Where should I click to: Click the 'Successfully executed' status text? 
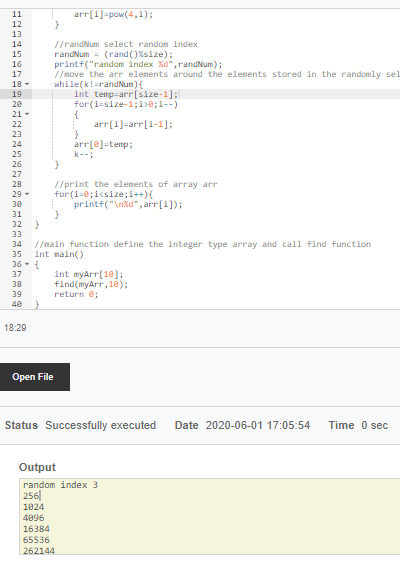(x=101, y=425)
